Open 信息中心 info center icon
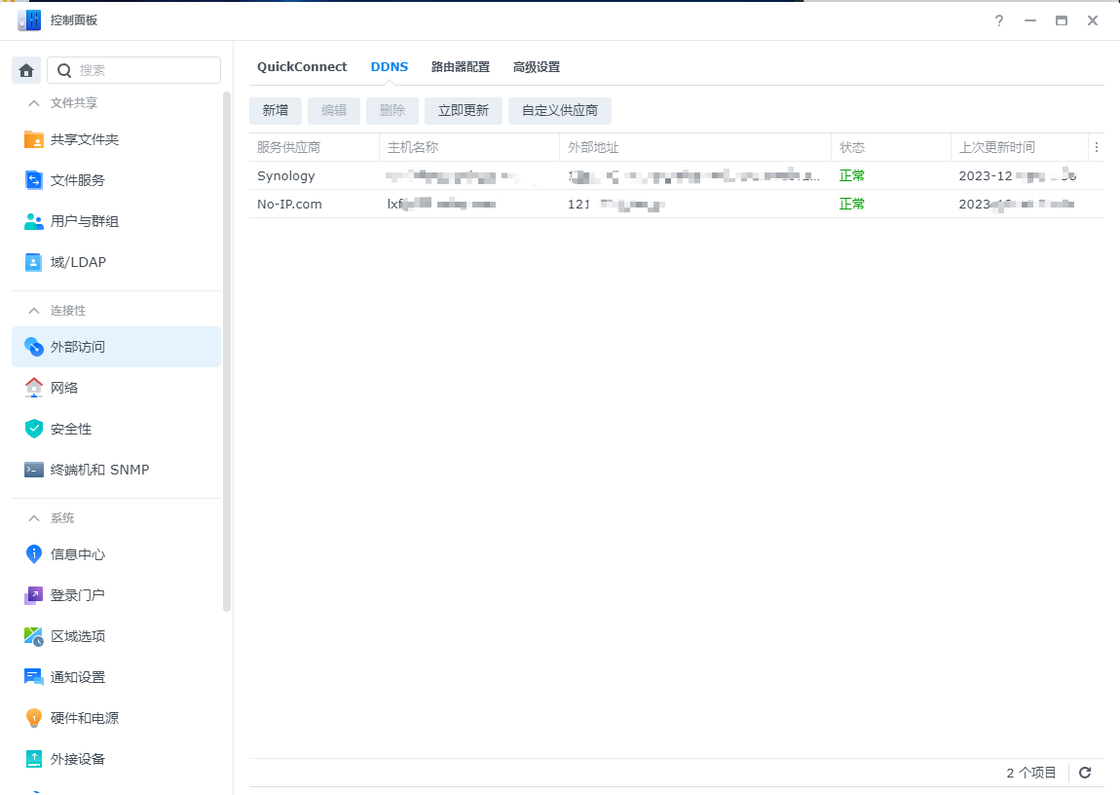Screen dimensions: 1120x795 pos(34,554)
